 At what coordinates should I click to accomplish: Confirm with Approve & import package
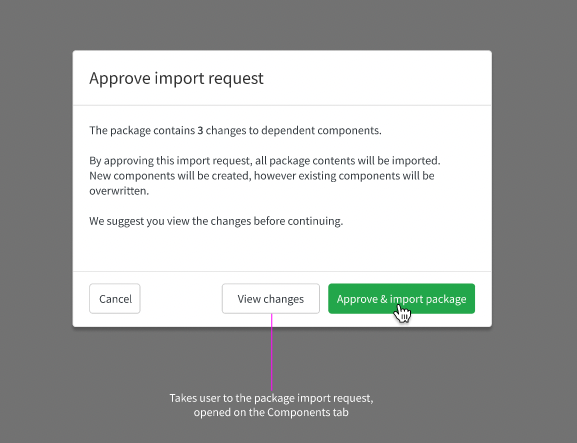click(x=401, y=298)
